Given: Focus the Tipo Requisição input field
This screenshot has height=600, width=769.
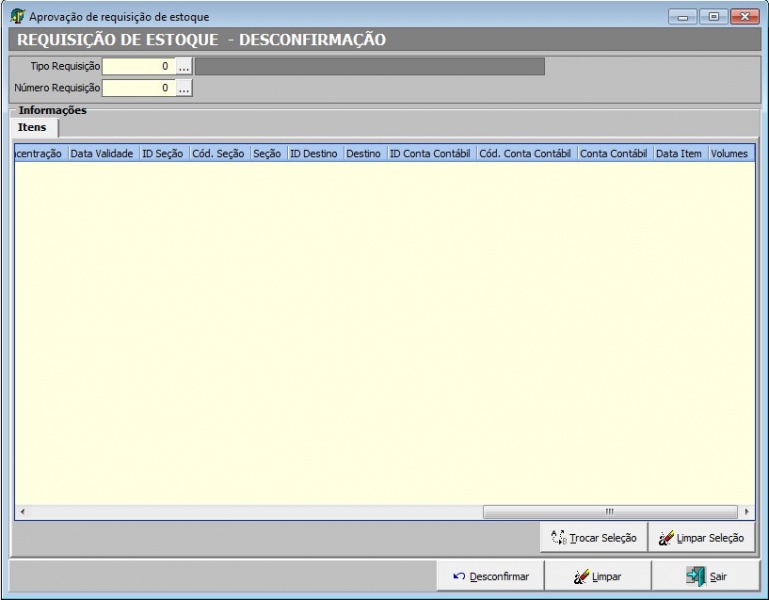Looking at the screenshot, I should point(139,66).
